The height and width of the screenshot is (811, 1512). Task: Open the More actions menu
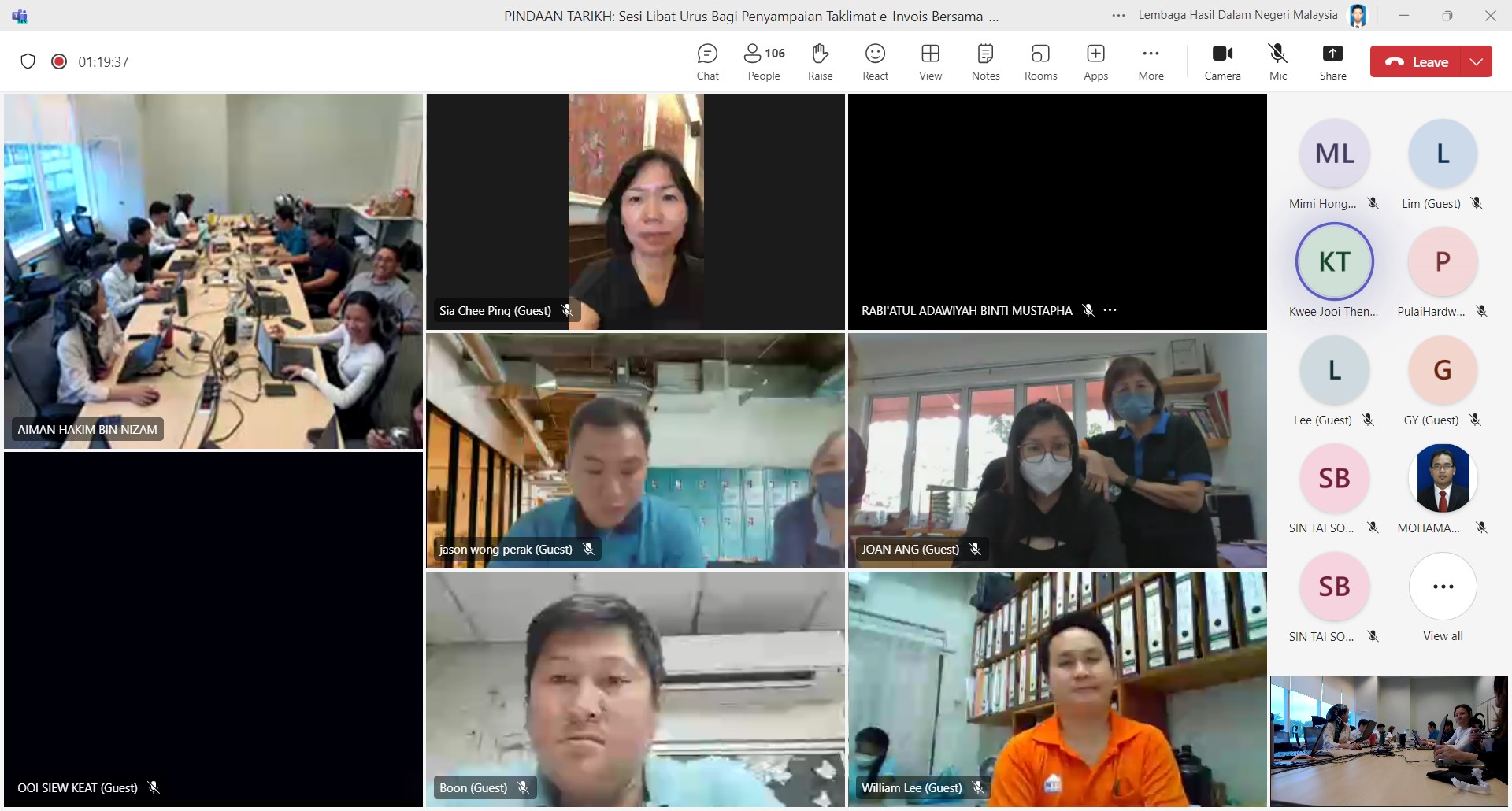click(x=1151, y=61)
